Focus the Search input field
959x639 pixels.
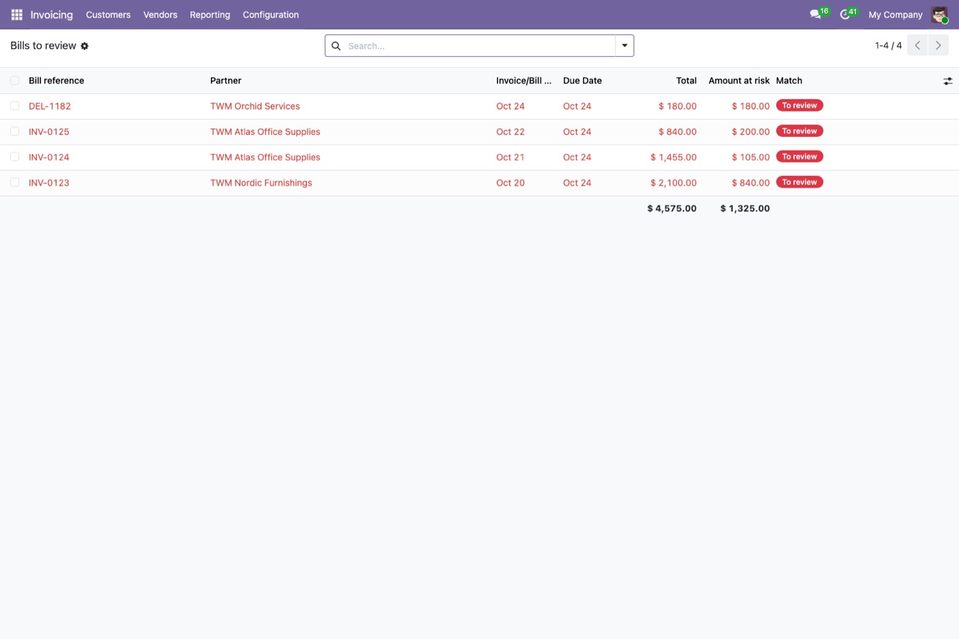tap(480, 46)
